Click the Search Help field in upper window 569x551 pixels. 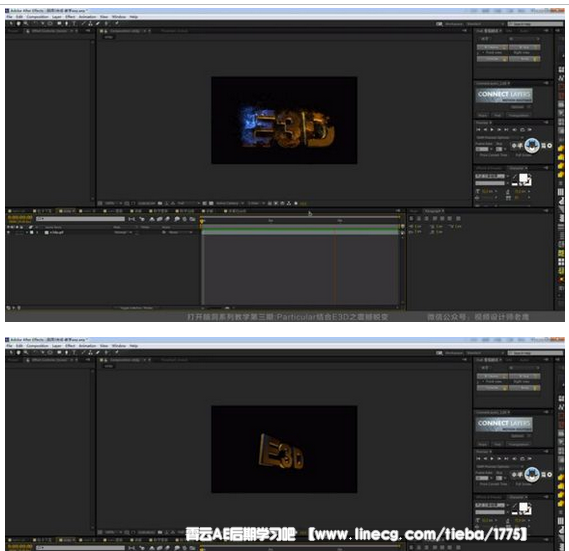click(x=535, y=24)
